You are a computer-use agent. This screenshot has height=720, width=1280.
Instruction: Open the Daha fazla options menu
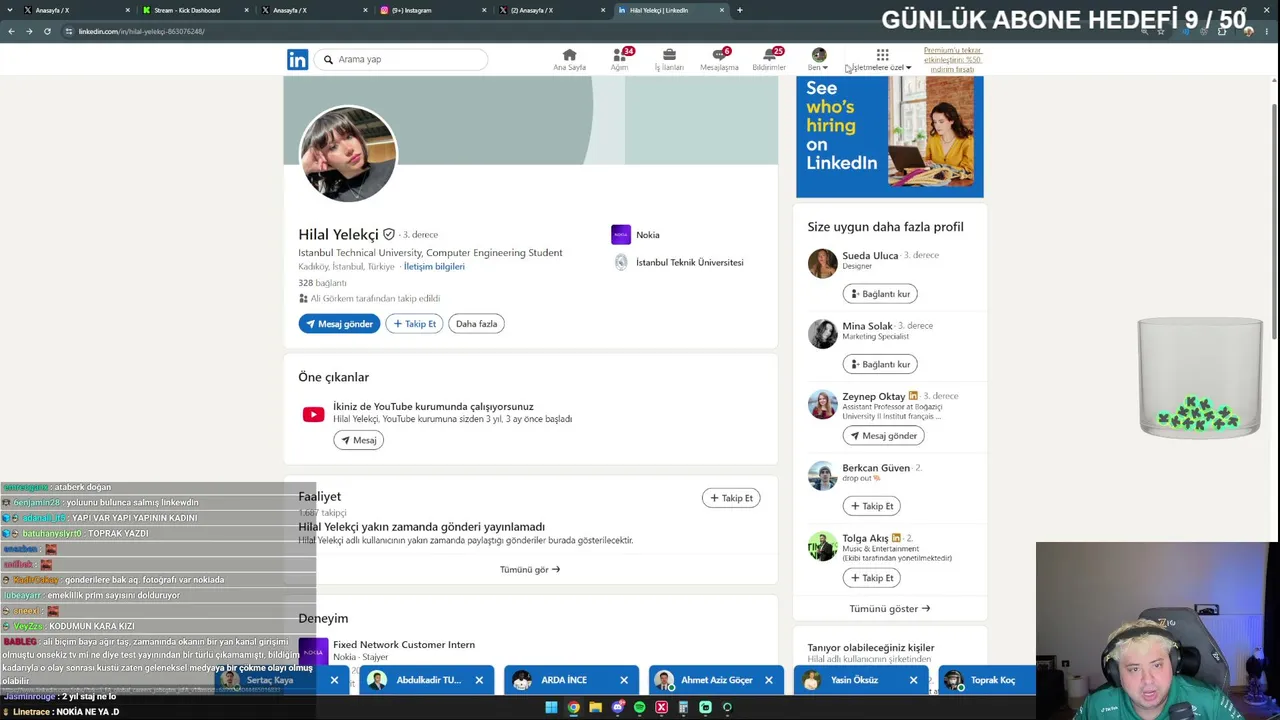pos(476,324)
